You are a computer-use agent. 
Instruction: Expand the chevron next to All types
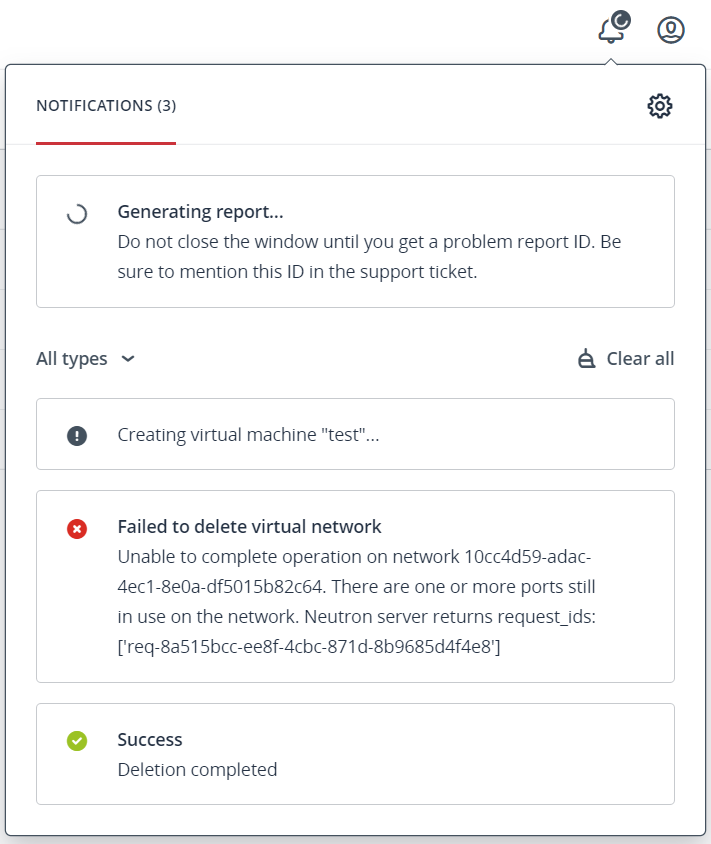coord(126,359)
